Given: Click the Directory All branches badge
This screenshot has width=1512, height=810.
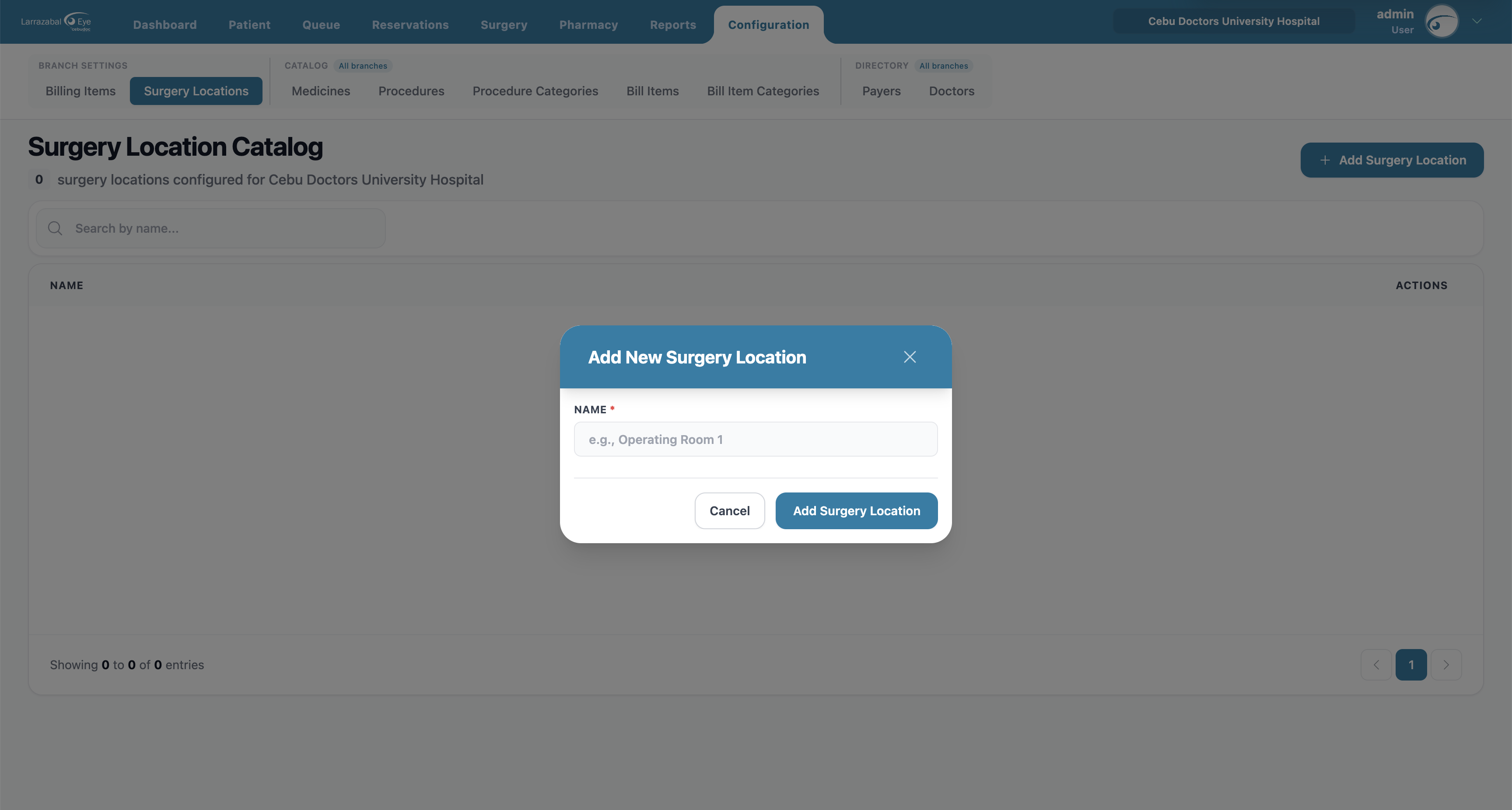Looking at the screenshot, I should [x=943, y=66].
